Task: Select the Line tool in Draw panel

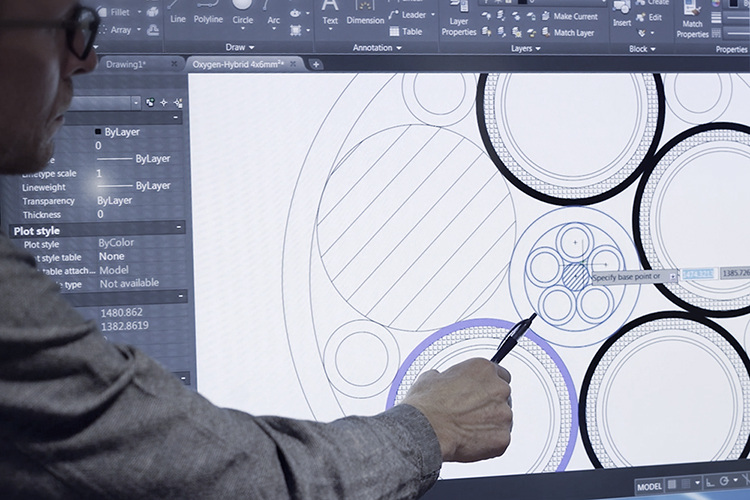Action: [x=178, y=14]
